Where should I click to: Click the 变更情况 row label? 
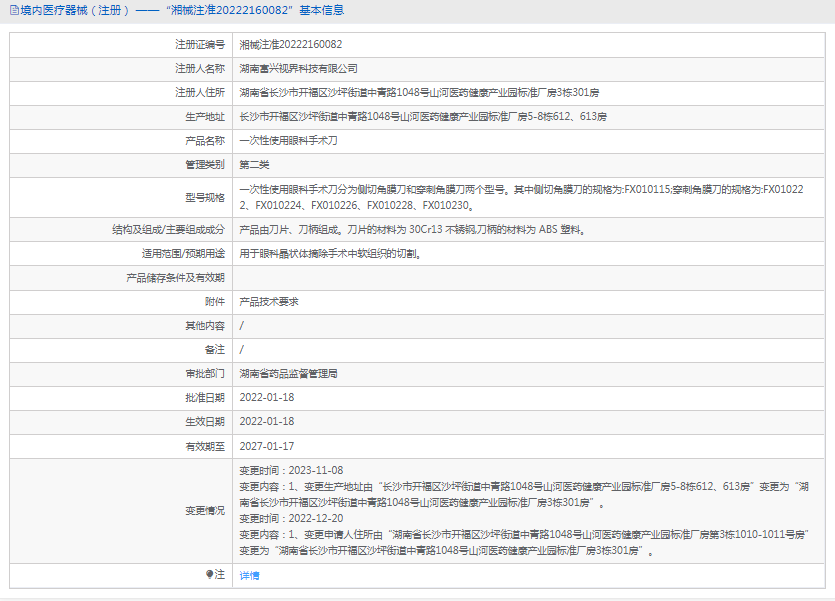pos(205,510)
